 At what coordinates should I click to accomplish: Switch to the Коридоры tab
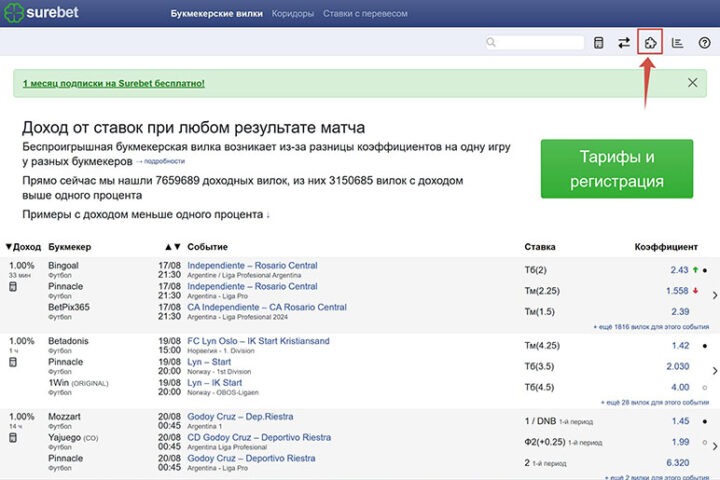292,15
